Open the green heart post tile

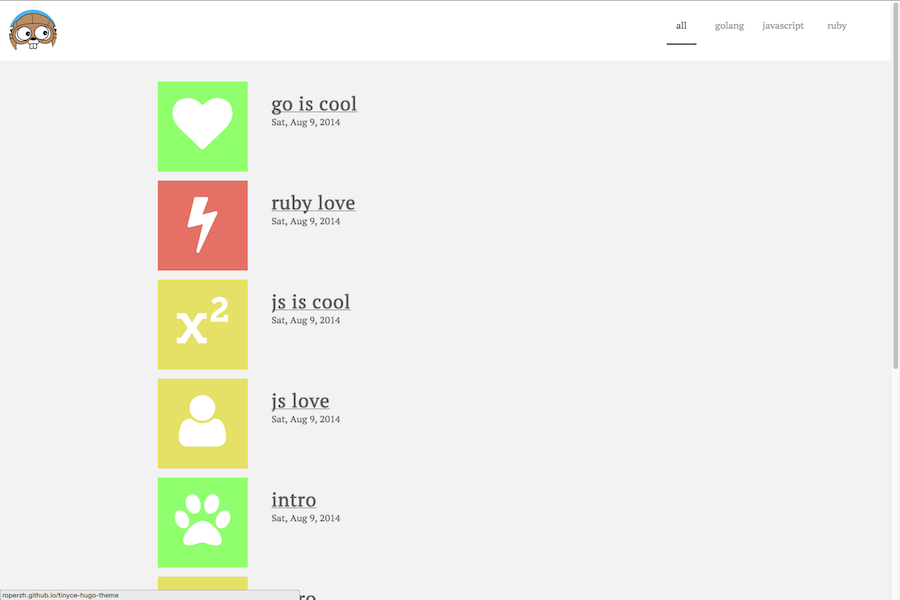203,126
